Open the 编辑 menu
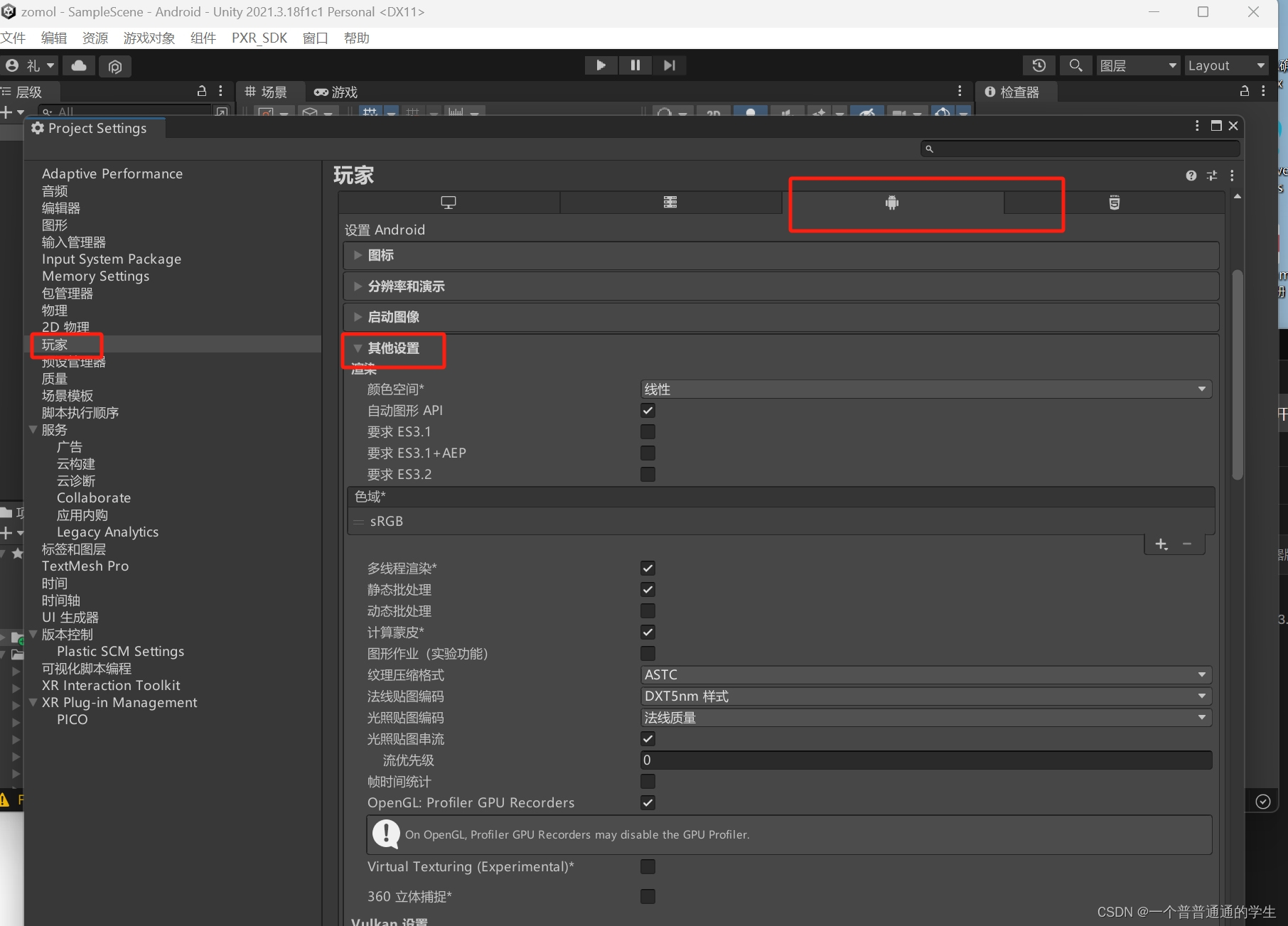This screenshot has height=926, width=1288. click(x=54, y=38)
